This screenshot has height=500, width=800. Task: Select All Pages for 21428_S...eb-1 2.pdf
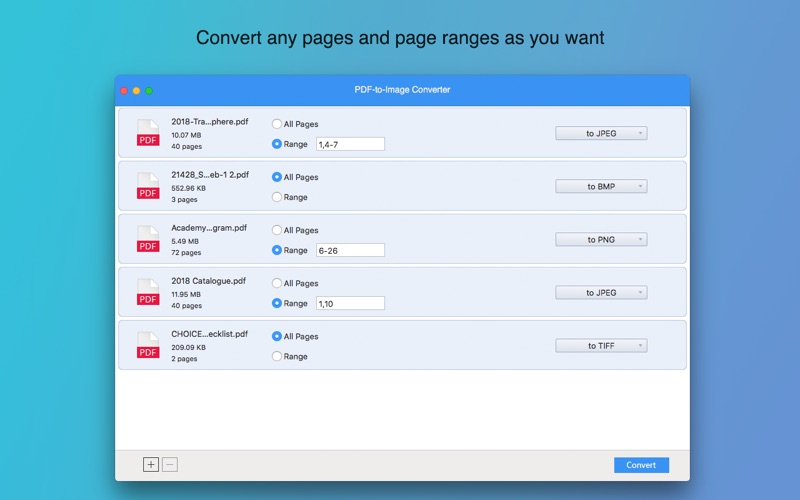tap(277, 177)
